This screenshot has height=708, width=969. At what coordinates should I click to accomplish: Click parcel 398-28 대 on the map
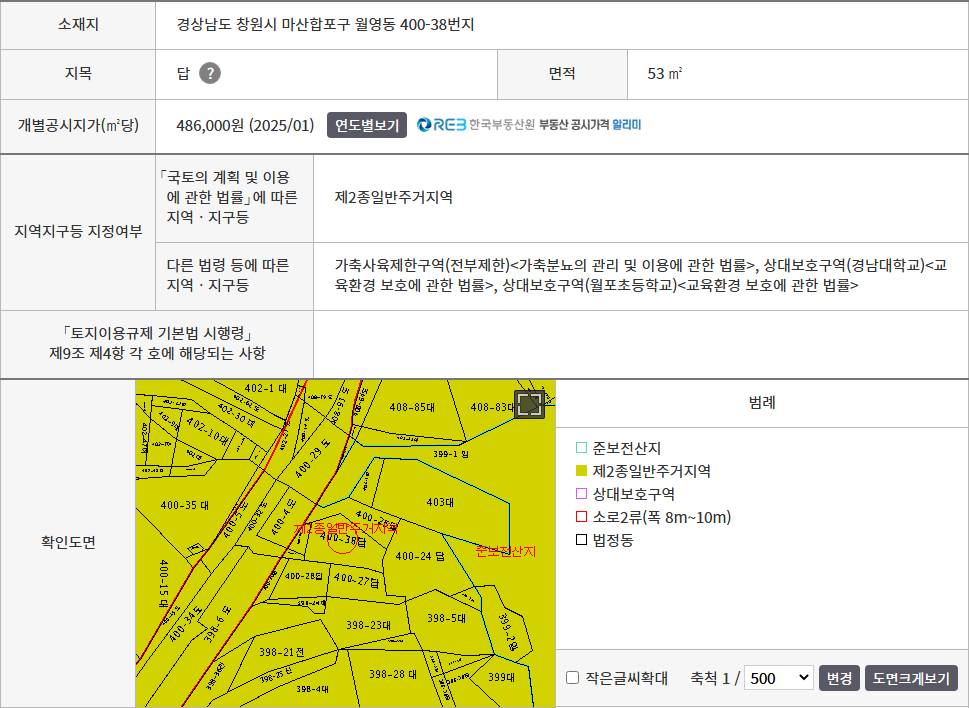(393, 674)
